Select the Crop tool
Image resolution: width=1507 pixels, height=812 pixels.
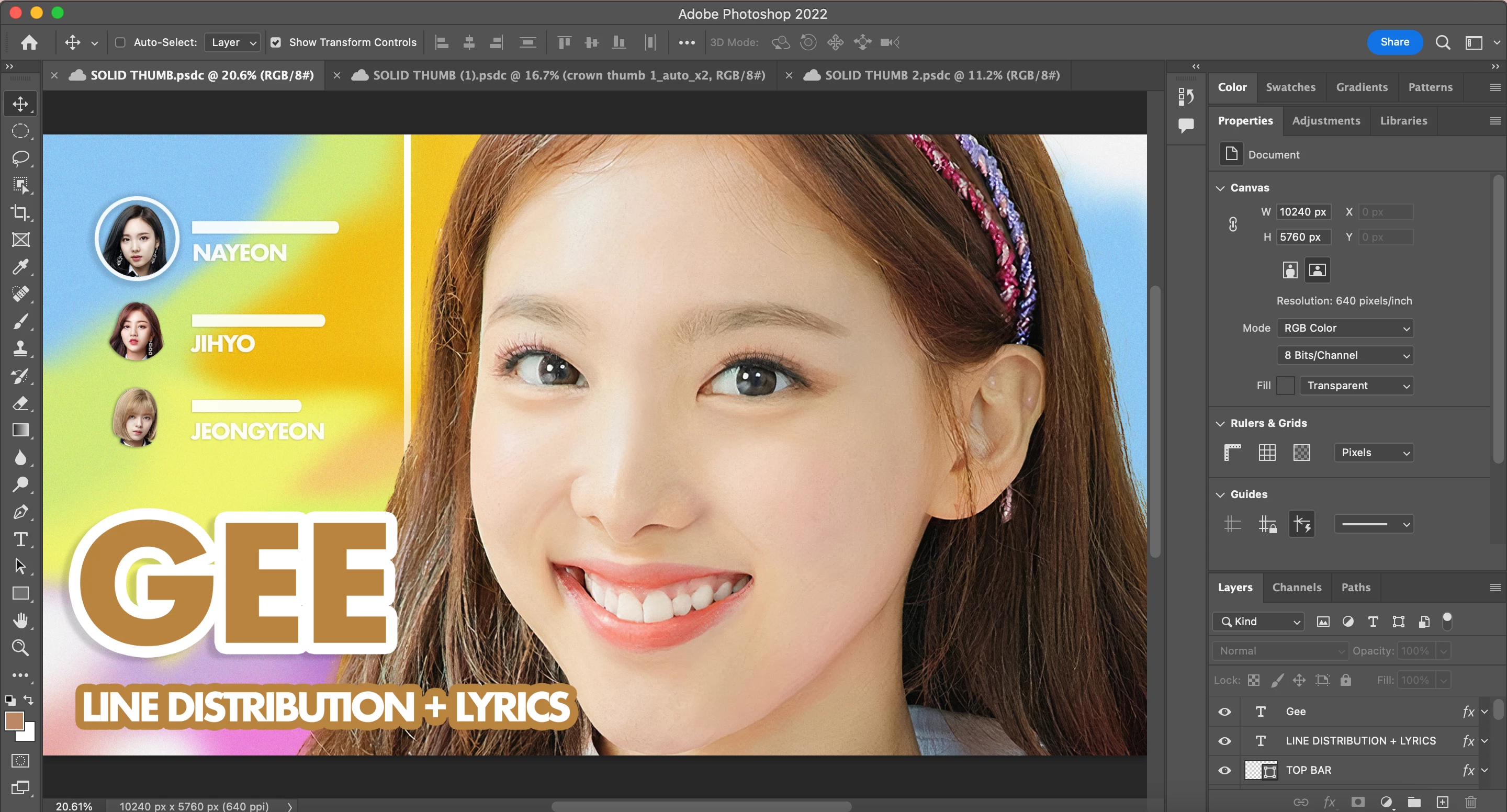[20, 212]
